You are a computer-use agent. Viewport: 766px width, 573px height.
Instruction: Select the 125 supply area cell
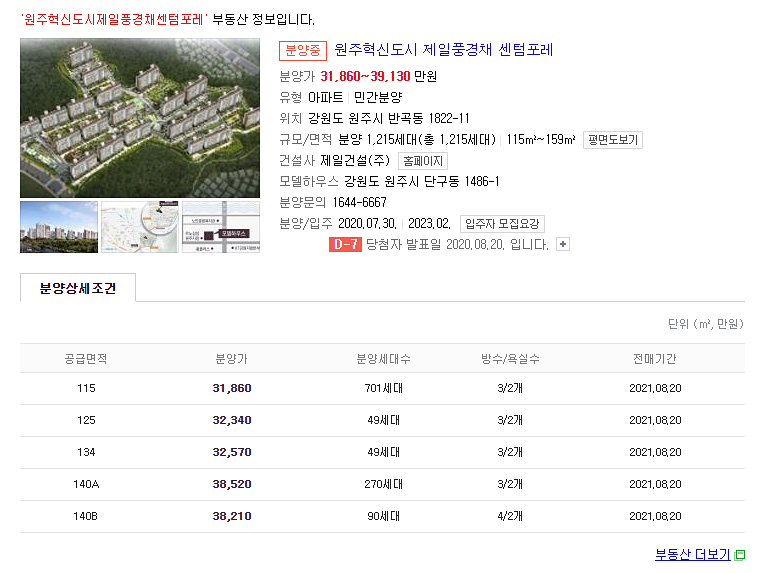[x=86, y=420]
